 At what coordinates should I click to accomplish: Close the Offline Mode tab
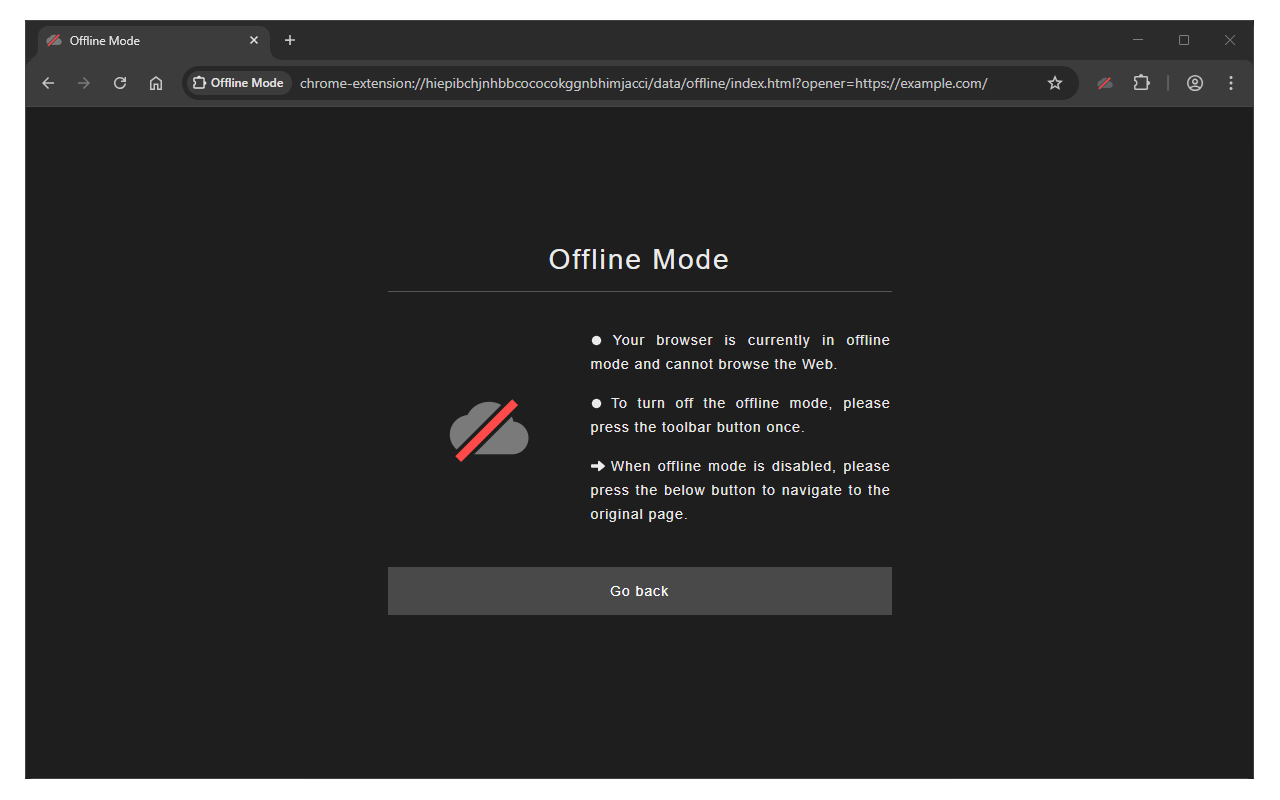pyautogui.click(x=254, y=40)
